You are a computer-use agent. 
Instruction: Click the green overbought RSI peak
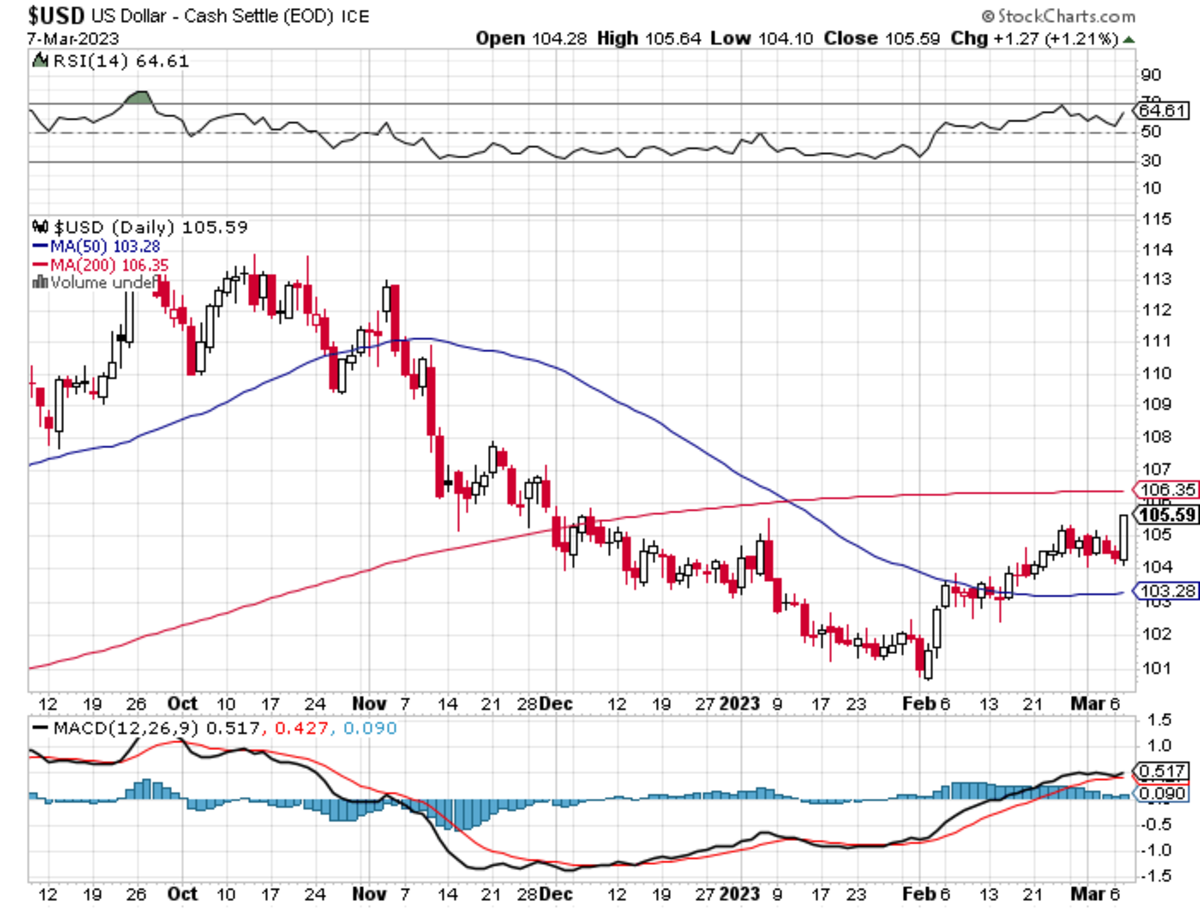pyautogui.click(x=140, y=97)
